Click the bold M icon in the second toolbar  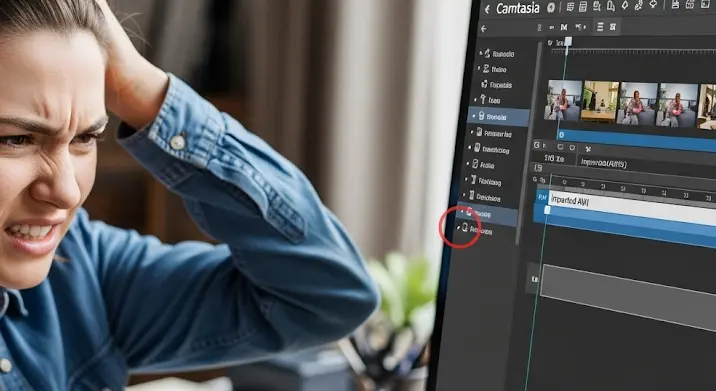click(564, 27)
